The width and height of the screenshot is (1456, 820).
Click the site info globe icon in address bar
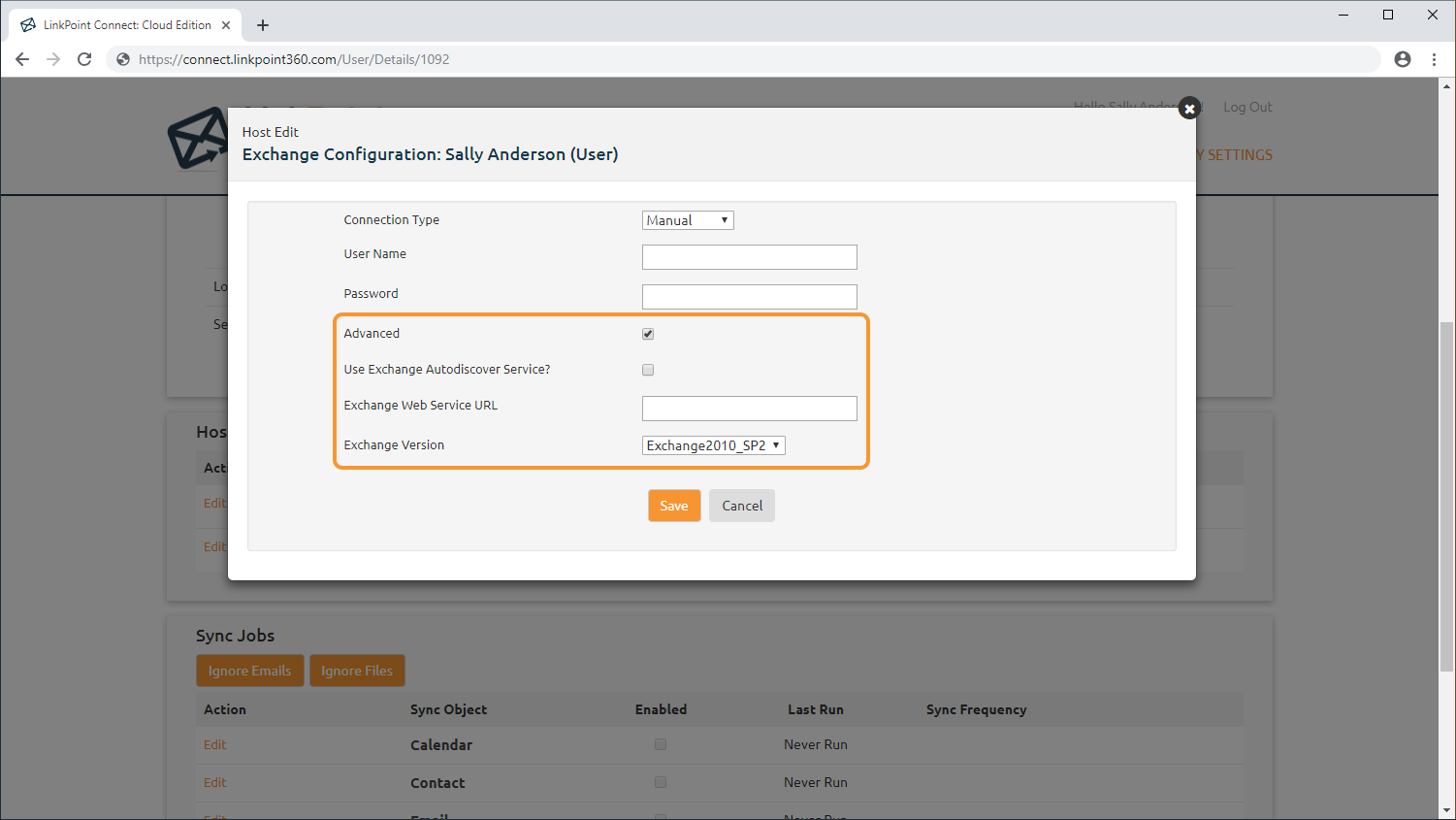click(x=123, y=59)
